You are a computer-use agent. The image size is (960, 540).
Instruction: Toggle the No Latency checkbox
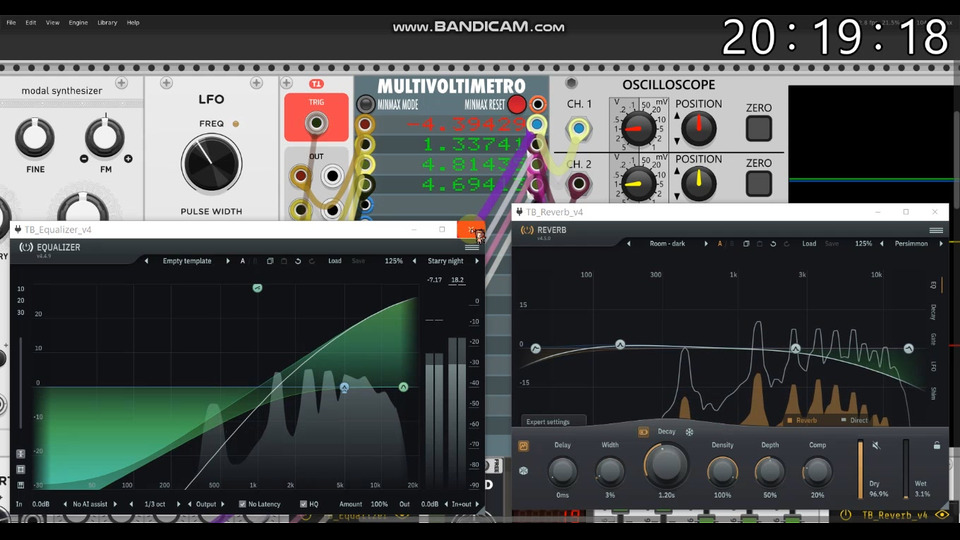pos(242,504)
